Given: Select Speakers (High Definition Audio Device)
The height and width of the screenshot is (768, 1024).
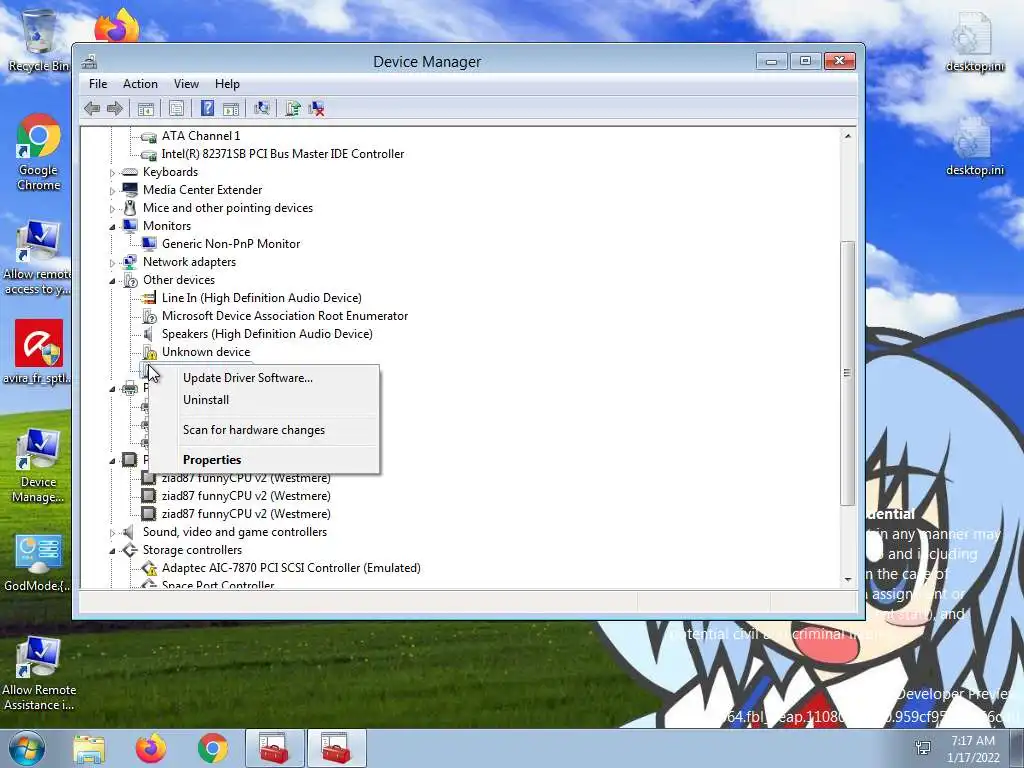Looking at the screenshot, I should point(267,334).
